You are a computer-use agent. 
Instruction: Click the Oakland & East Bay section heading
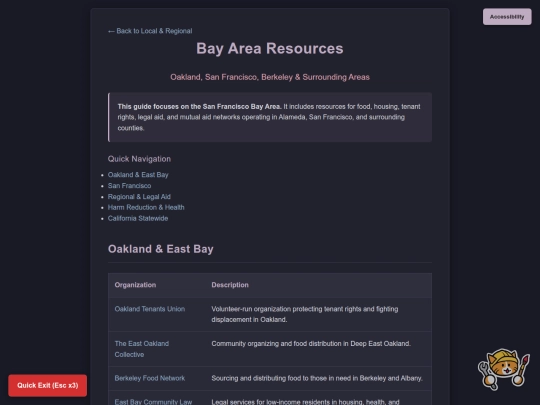pyautogui.click(x=160, y=249)
